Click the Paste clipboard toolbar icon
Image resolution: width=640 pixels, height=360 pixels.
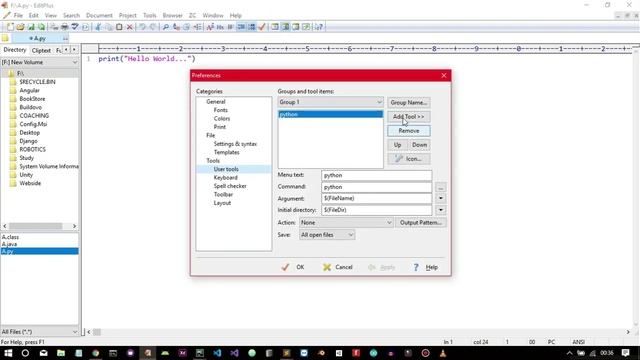coord(119,27)
